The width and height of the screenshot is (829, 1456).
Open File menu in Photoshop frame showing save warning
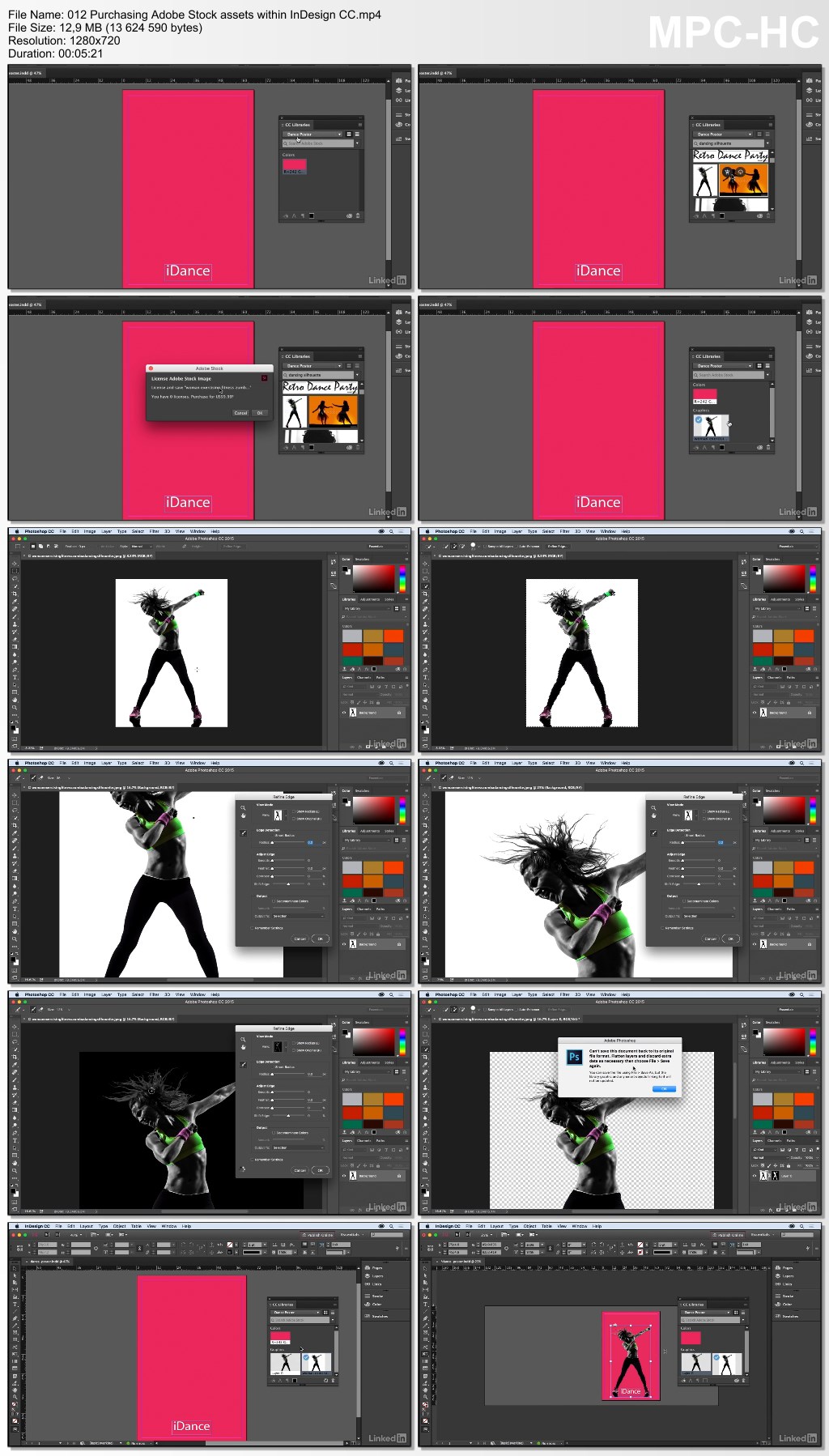click(x=473, y=994)
